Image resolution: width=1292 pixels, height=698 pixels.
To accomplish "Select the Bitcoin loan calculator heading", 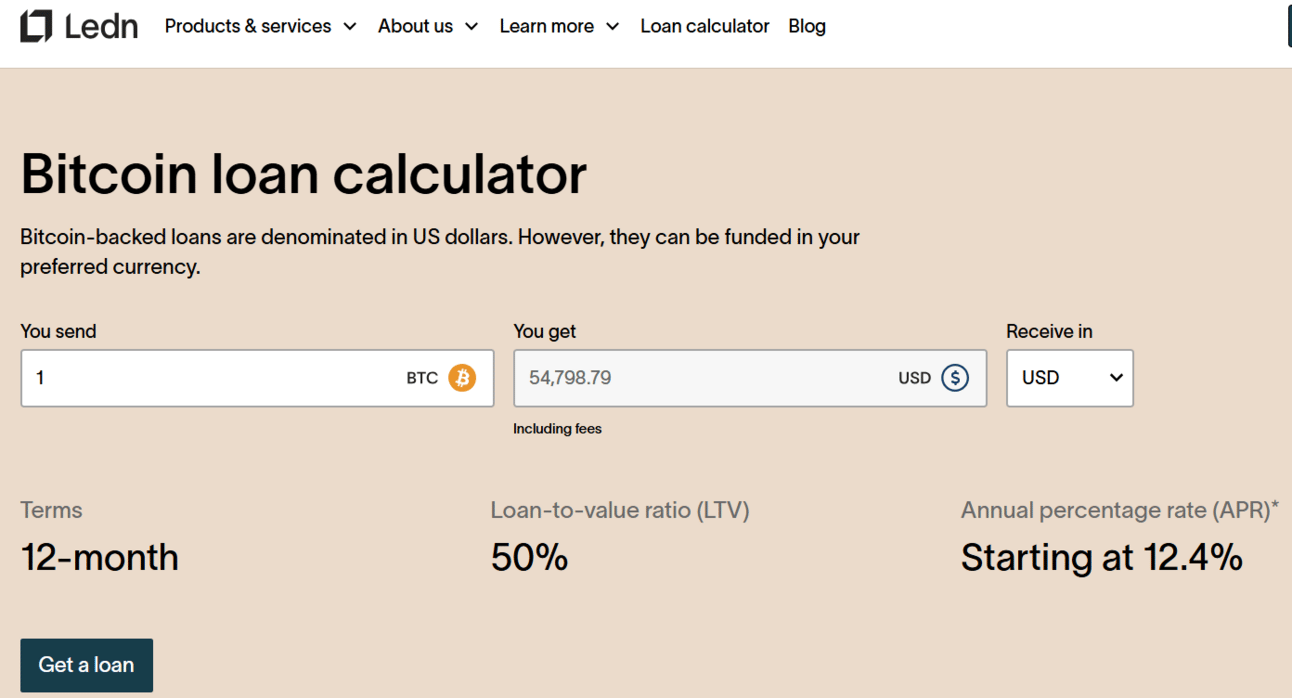I will pyautogui.click(x=303, y=173).
